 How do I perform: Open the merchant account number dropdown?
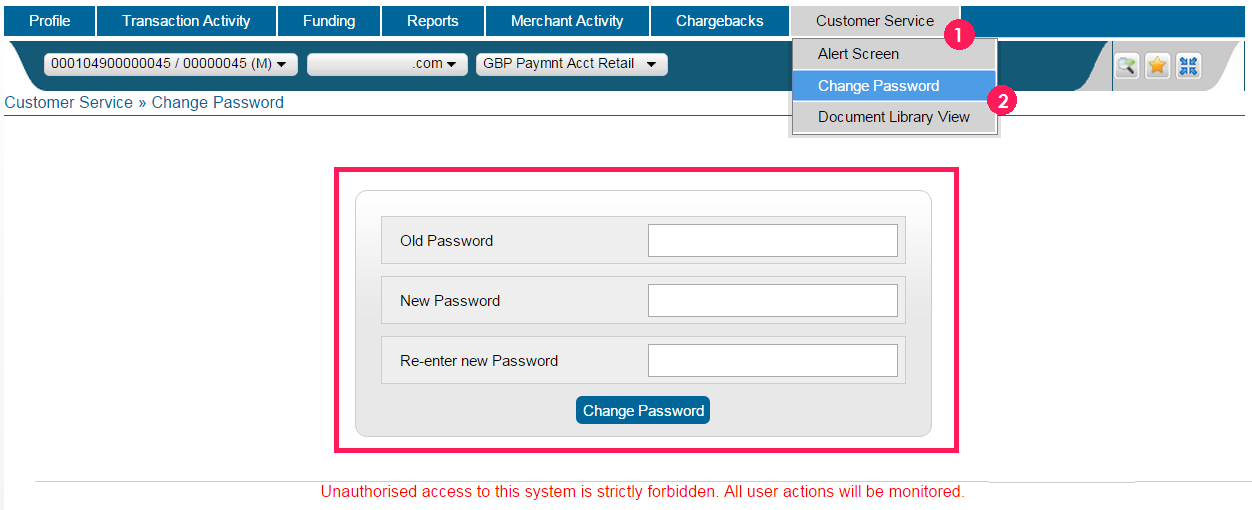tap(170, 64)
